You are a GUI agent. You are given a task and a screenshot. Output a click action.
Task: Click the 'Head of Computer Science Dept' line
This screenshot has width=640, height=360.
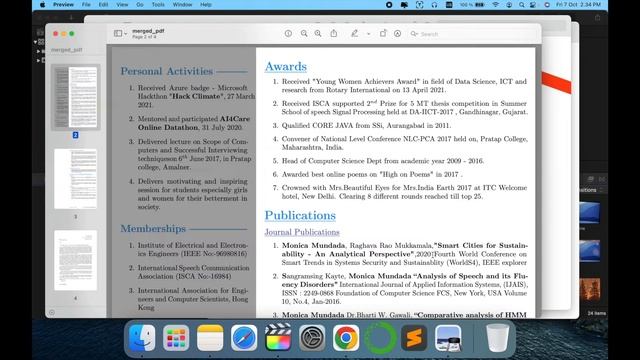tap(382, 161)
